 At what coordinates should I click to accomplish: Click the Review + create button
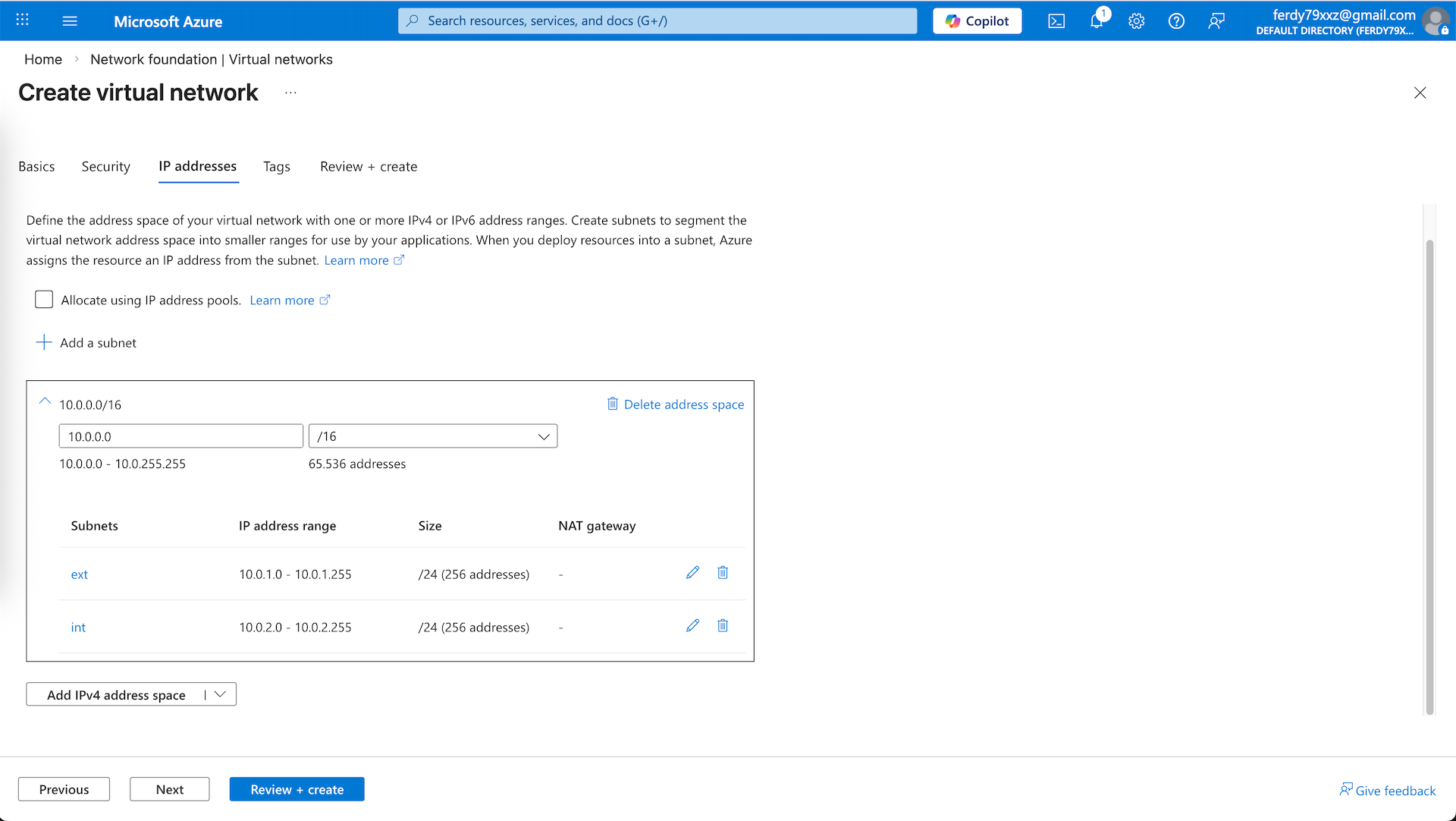[x=297, y=789]
